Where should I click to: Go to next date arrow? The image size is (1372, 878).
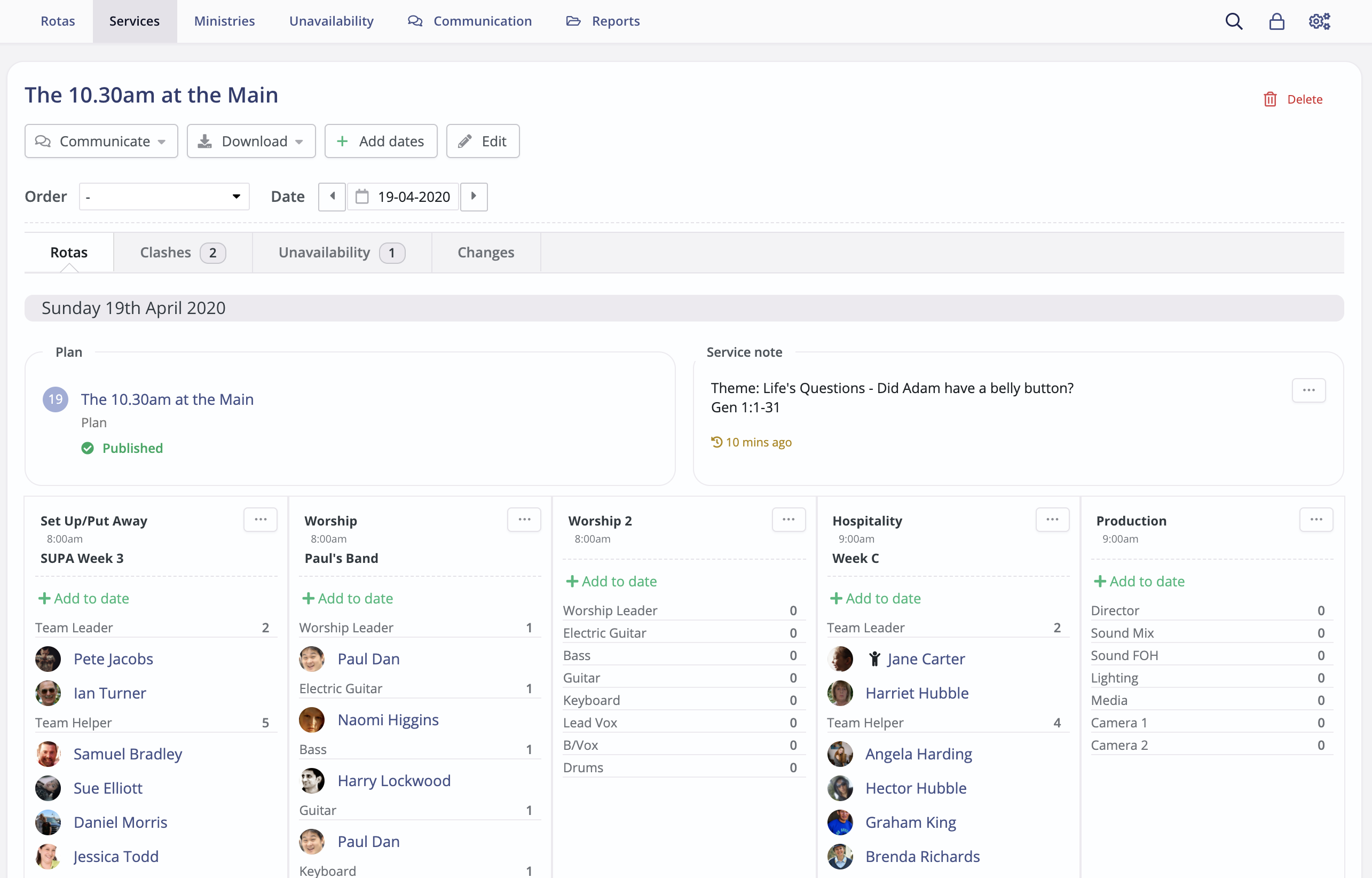[x=474, y=197]
